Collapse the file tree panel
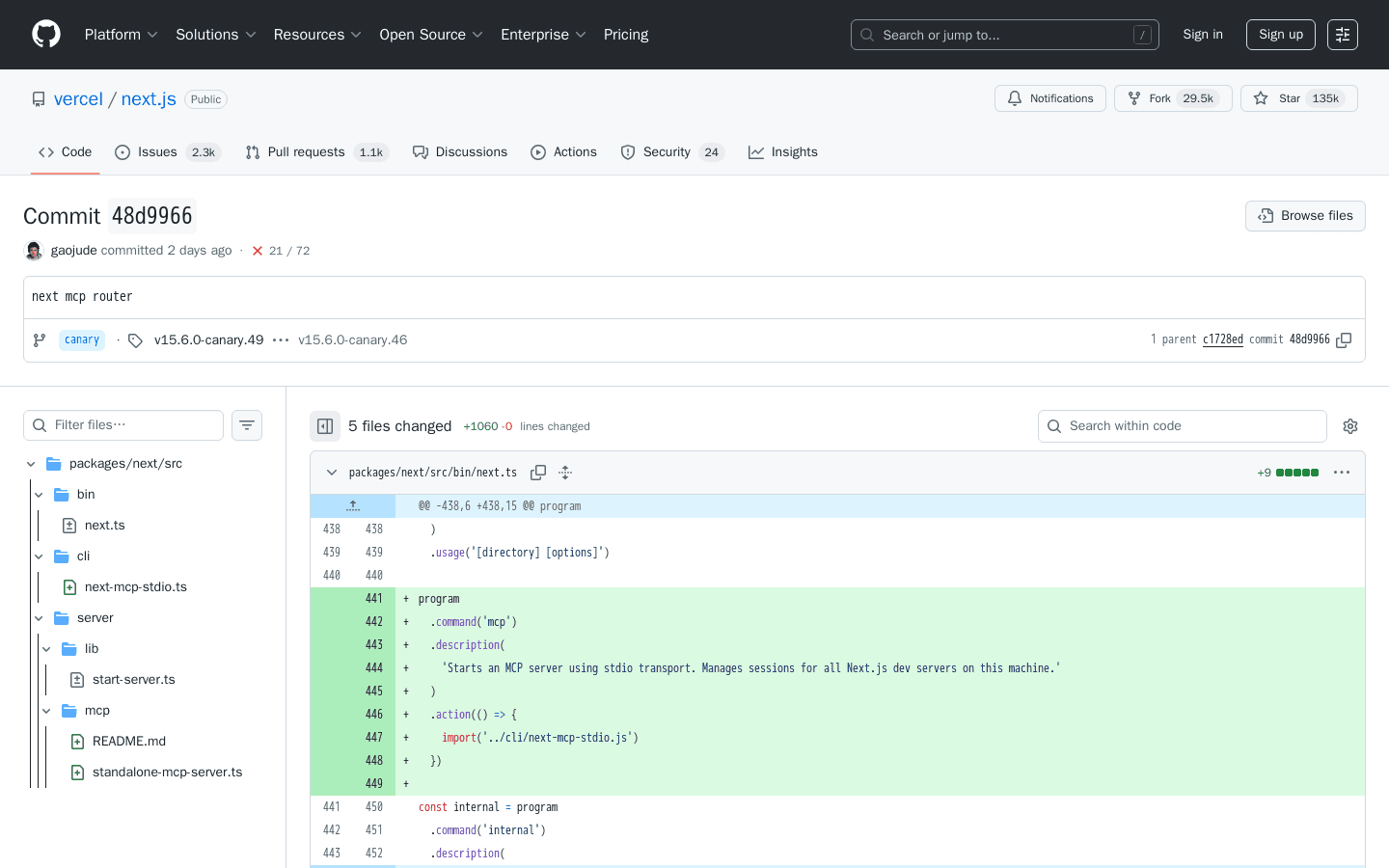 click(x=325, y=426)
